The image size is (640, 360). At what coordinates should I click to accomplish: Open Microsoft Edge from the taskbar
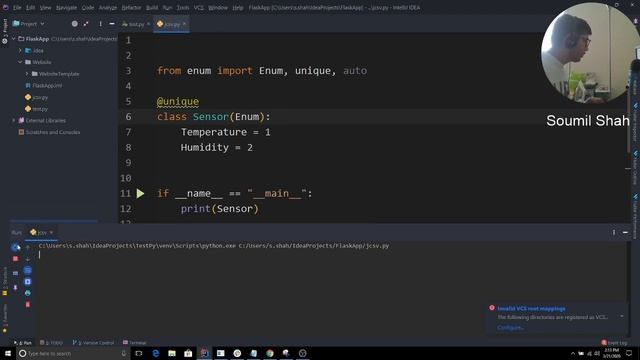point(156,353)
